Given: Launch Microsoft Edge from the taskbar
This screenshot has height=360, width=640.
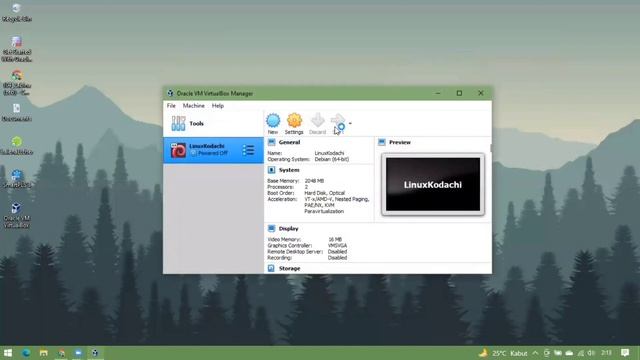Looking at the screenshot, I should (x=26, y=353).
